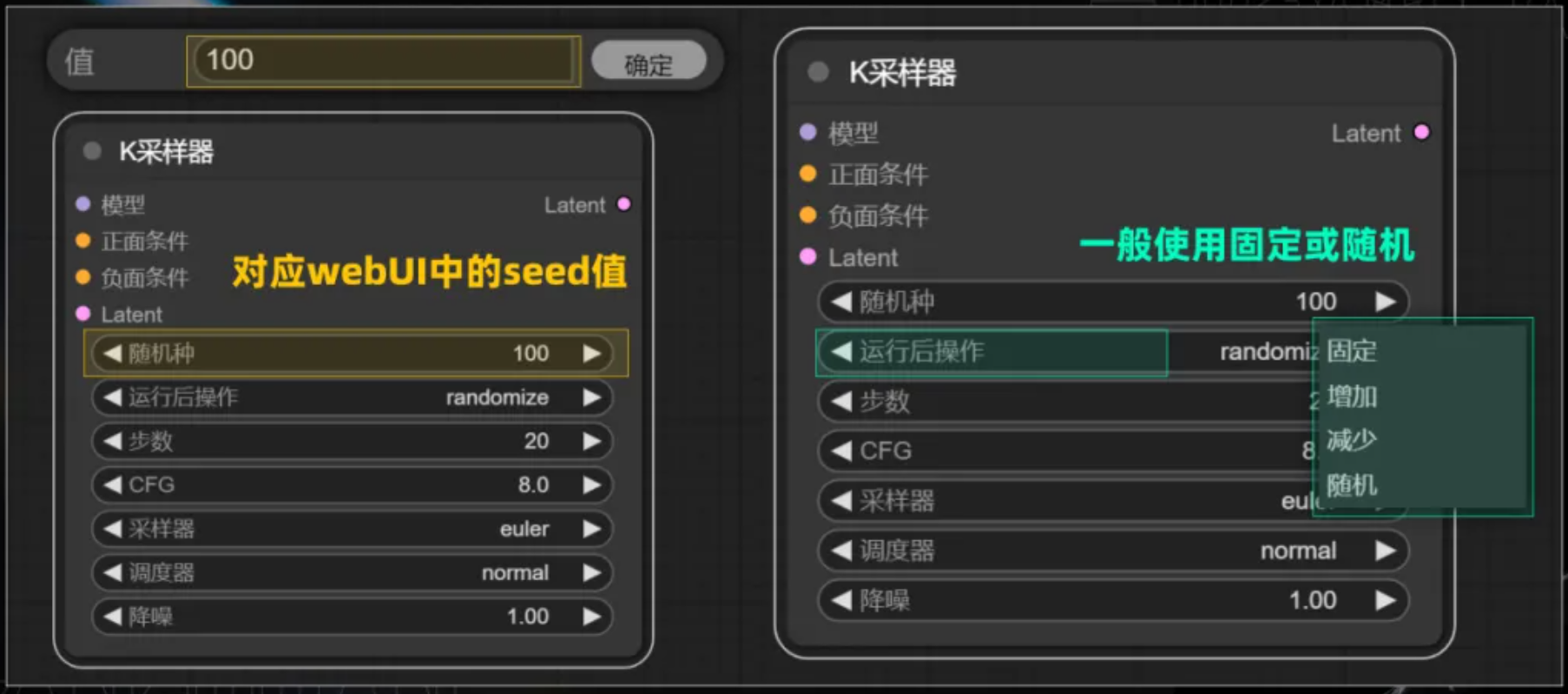Open the 运行后操作 dropdown in left node
Viewport: 1568px width, 694px height.
point(352,397)
